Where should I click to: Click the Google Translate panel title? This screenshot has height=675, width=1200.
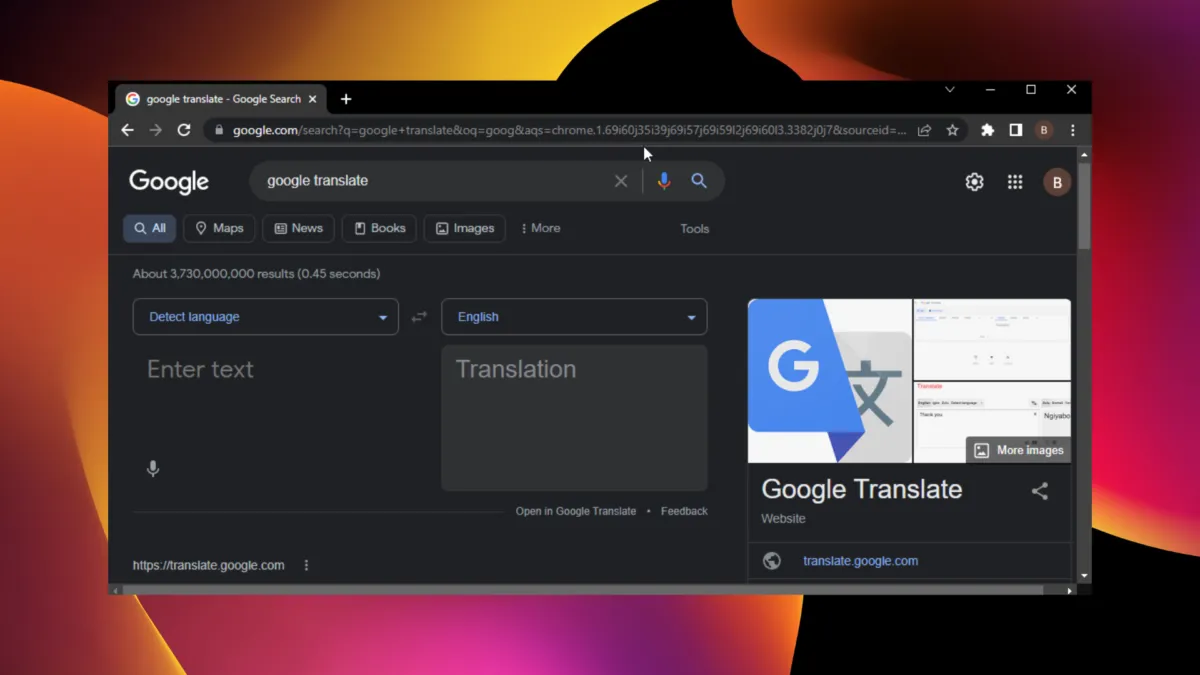coord(862,489)
